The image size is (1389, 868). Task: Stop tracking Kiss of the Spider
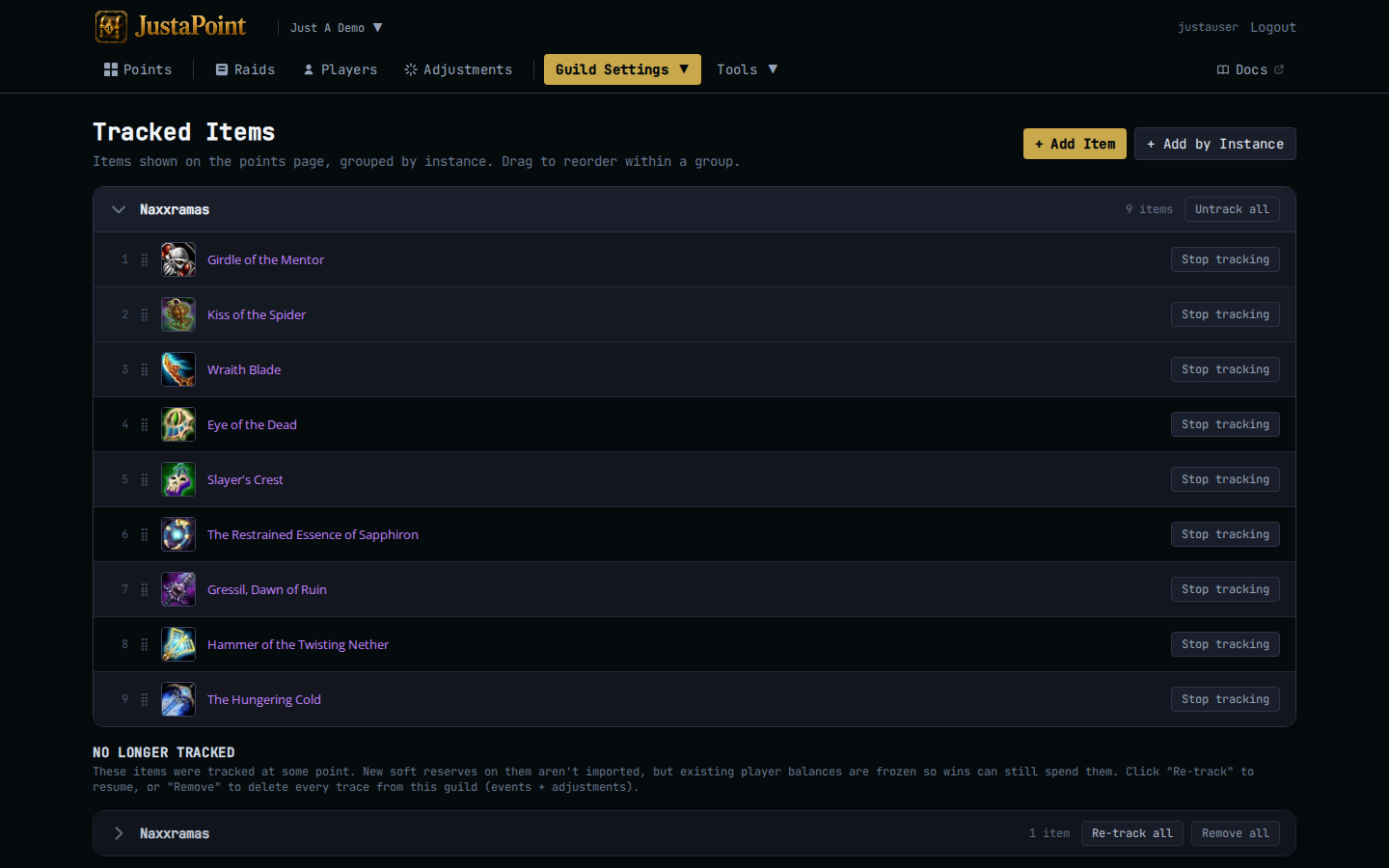coord(1225,314)
